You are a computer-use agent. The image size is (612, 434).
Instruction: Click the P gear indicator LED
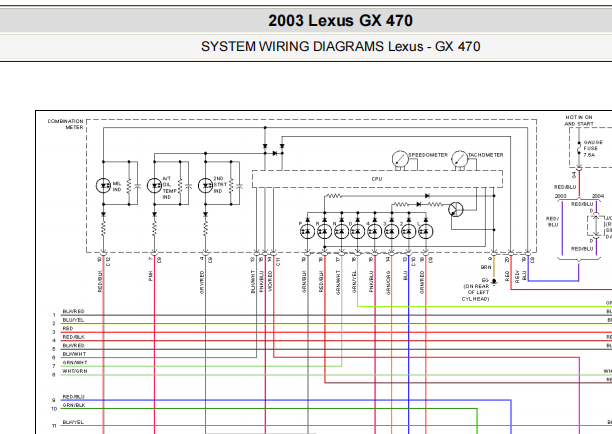(x=307, y=232)
